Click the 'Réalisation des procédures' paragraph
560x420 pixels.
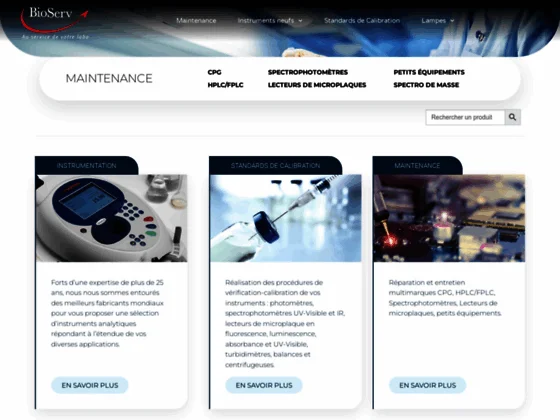285,324
